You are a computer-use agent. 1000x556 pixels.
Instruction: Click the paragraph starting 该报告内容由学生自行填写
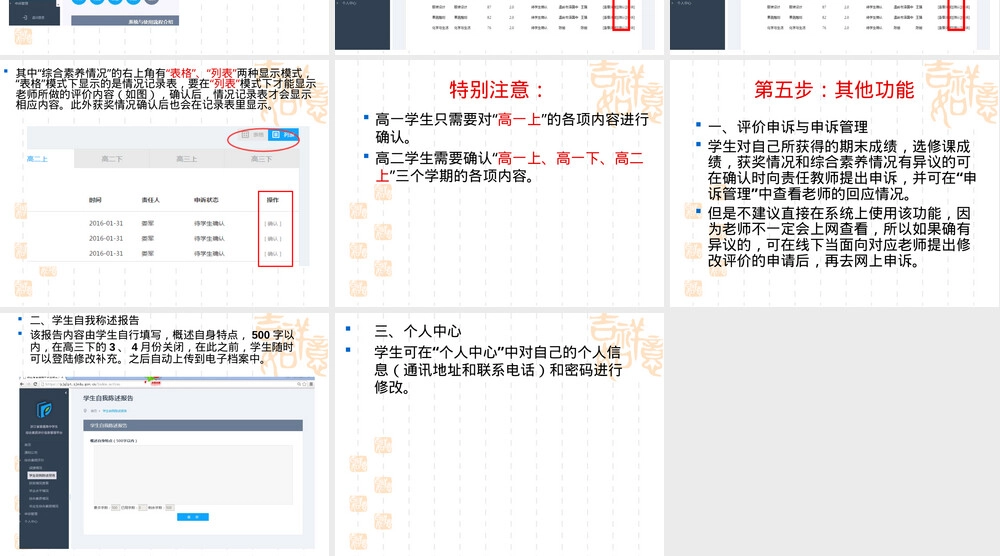(162, 347)
